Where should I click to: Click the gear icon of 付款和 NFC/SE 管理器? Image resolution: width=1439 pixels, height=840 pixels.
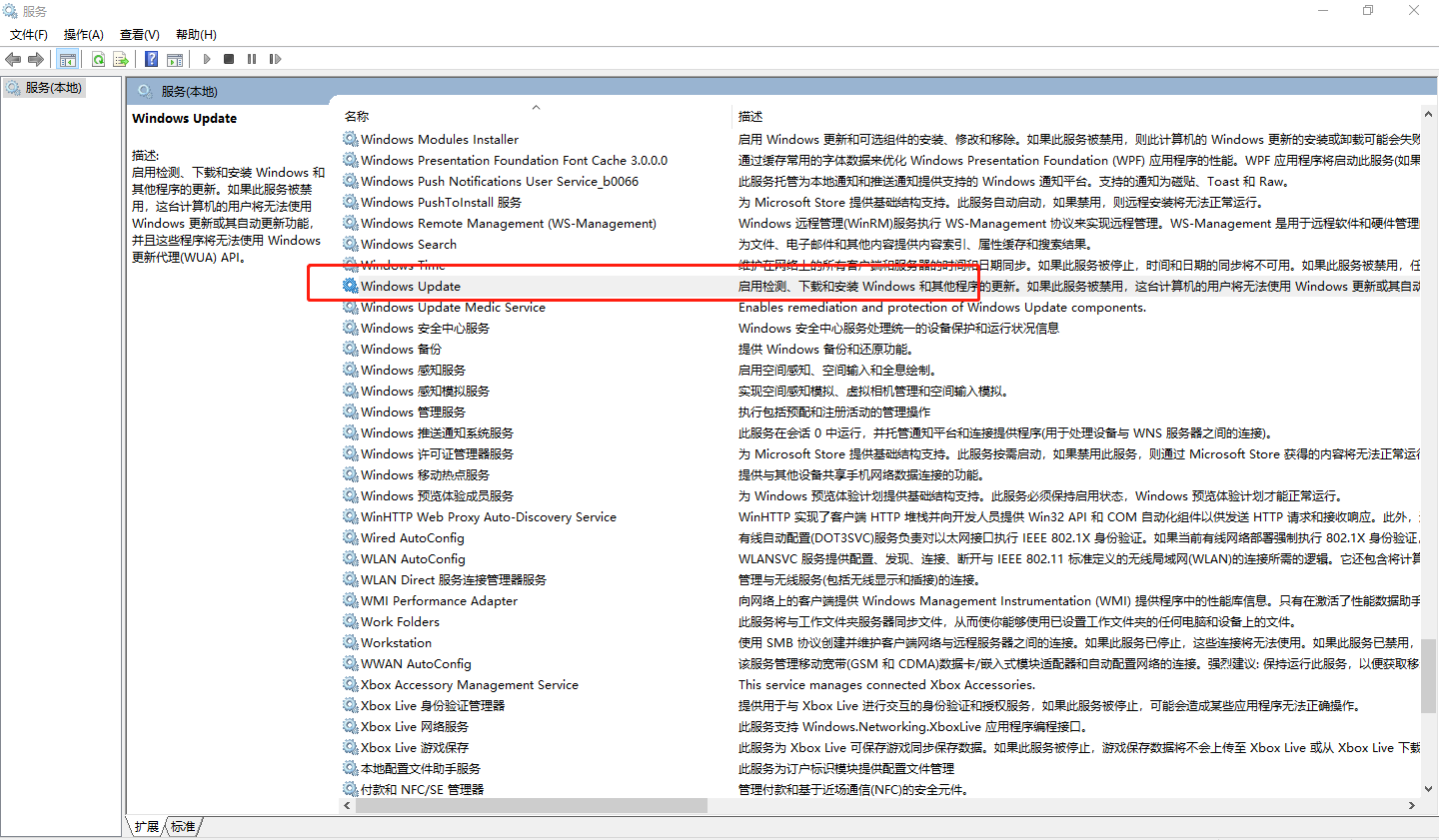click(351, 789)
